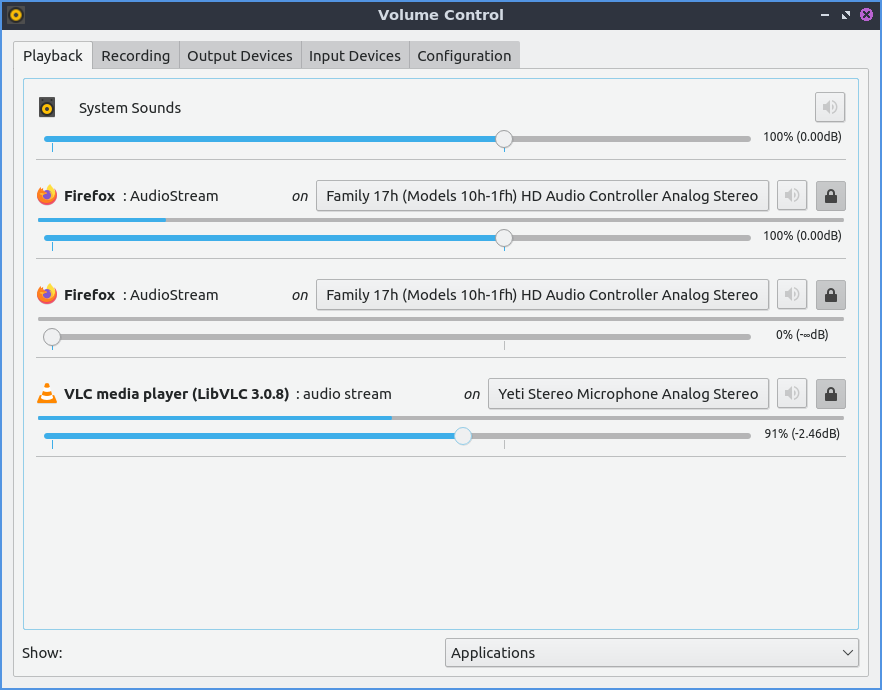Toggle channel lock for second Firefox stream
This screenshot has height=690, width=882.
[830, 295]
